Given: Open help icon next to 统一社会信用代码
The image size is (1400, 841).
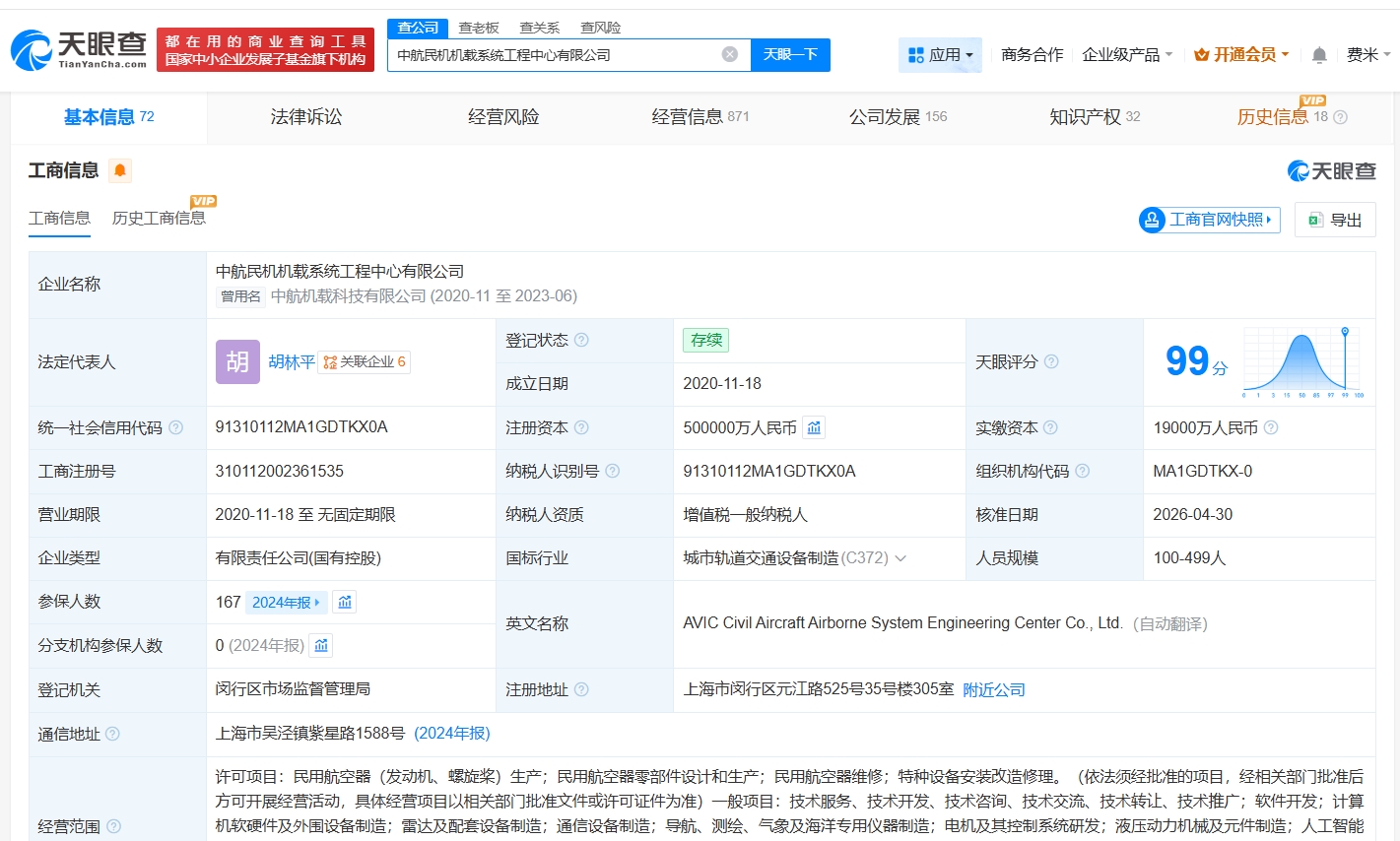Looking at the screenshot, I should 175,427.
